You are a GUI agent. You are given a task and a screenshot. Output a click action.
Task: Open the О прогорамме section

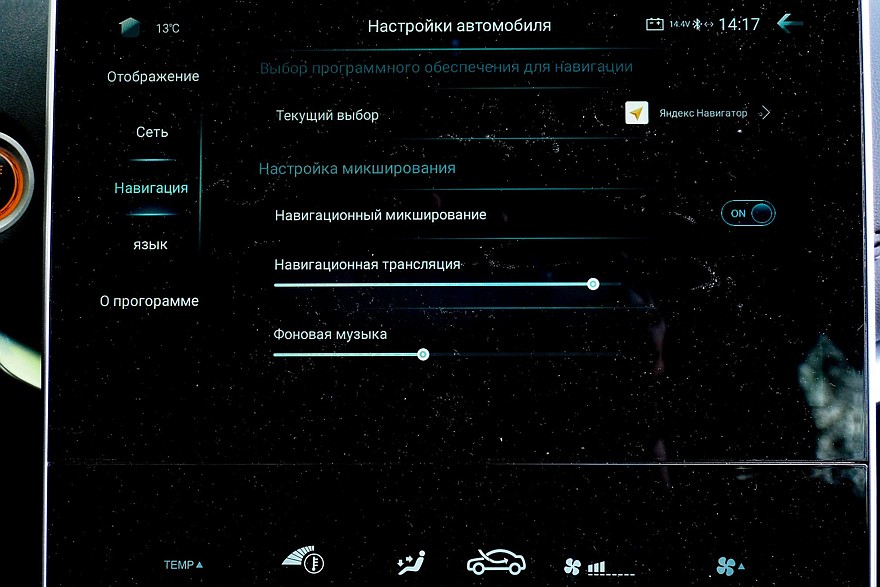click(149, 301)
